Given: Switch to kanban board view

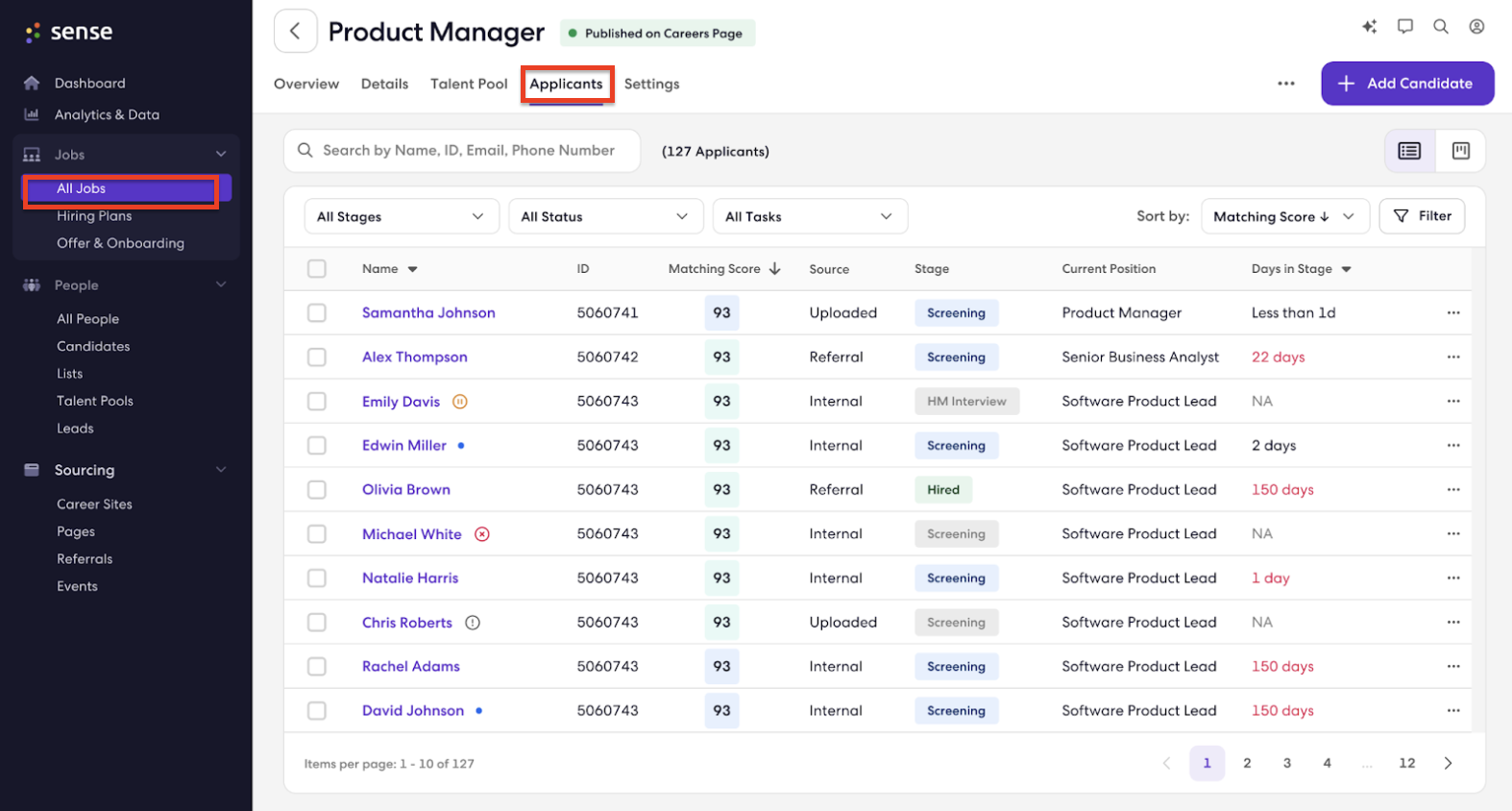Looking at the screenshot, I should [x=1460, y=151].
